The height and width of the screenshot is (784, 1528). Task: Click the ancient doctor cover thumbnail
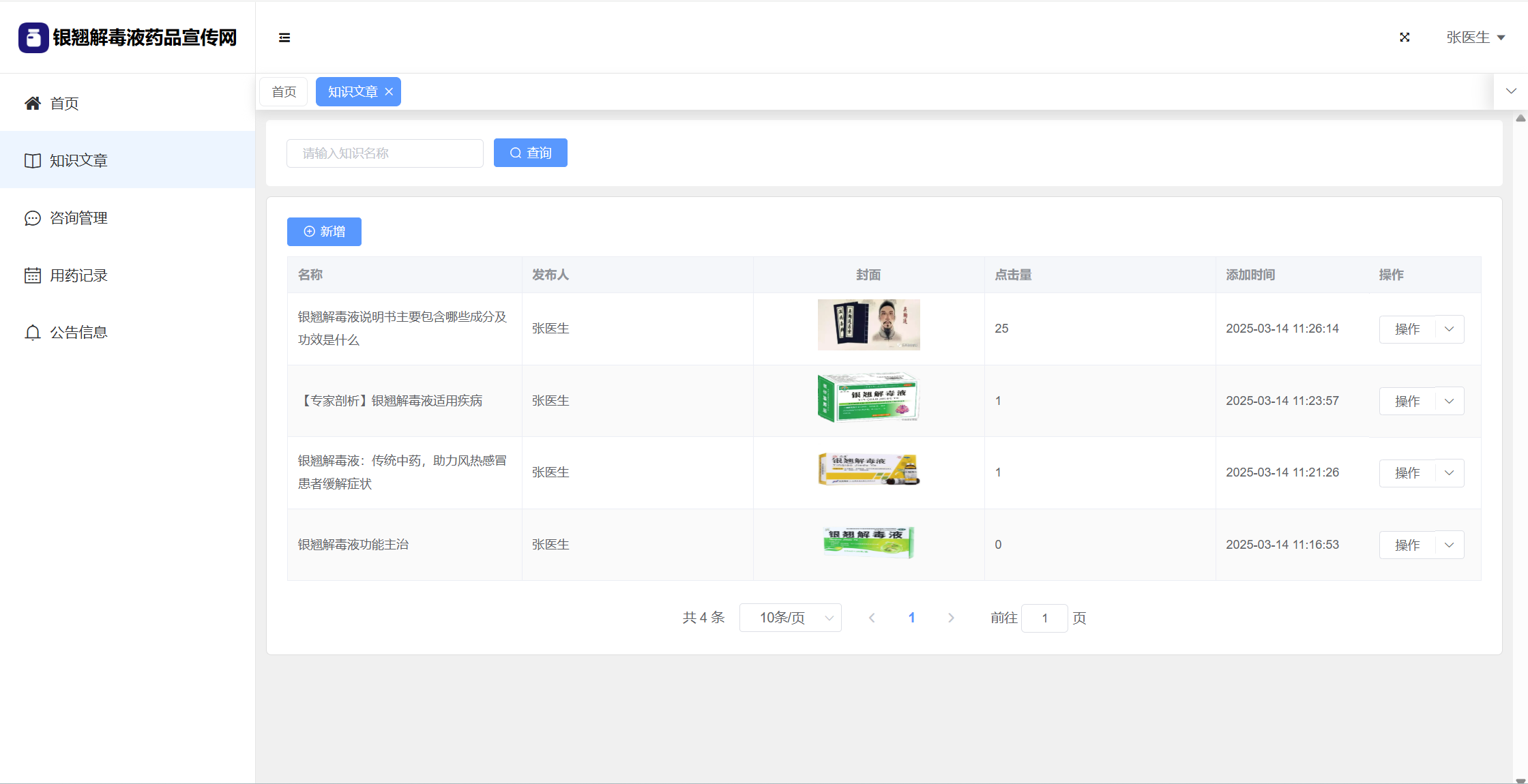pos(868,325)
